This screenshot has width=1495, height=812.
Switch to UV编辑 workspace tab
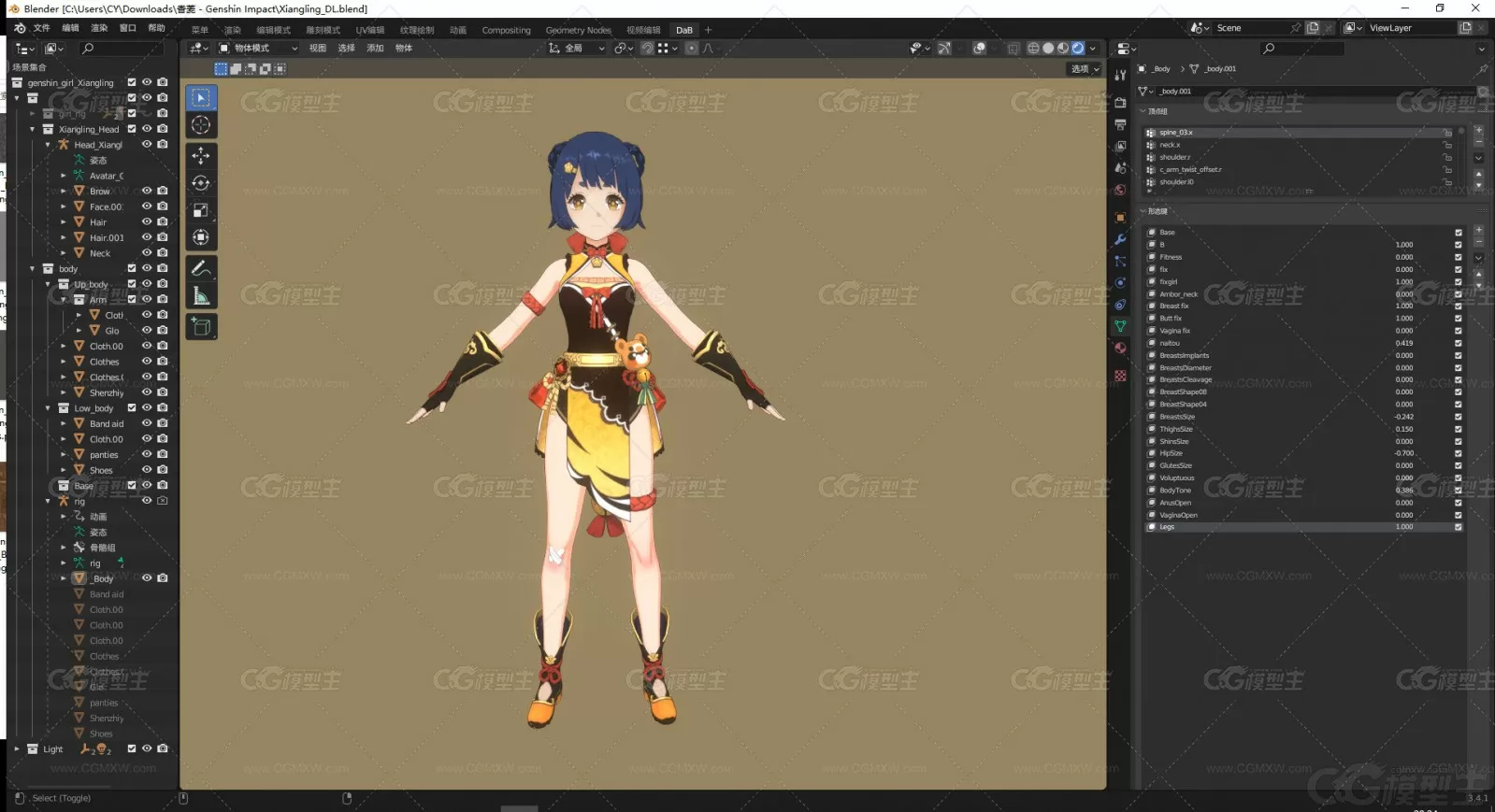(370, 30)
